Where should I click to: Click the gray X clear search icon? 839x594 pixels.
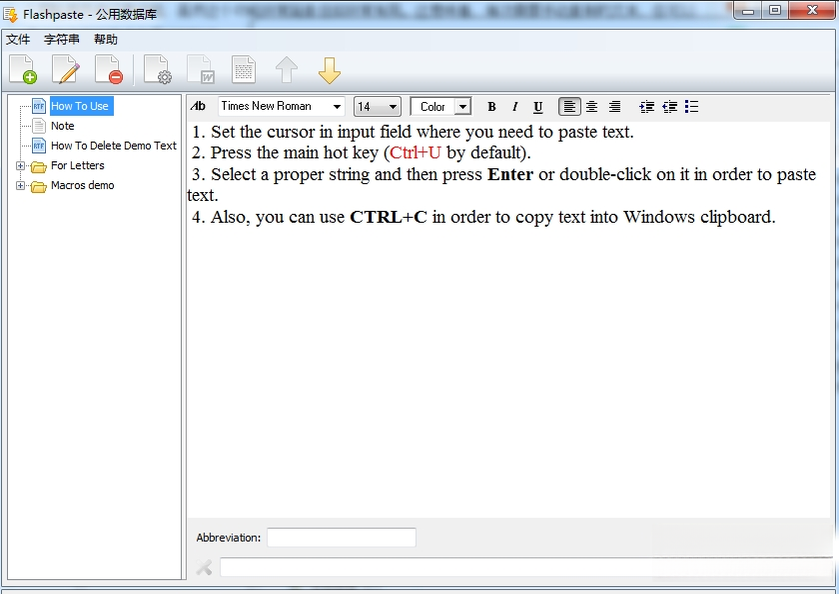coord(204,567)
